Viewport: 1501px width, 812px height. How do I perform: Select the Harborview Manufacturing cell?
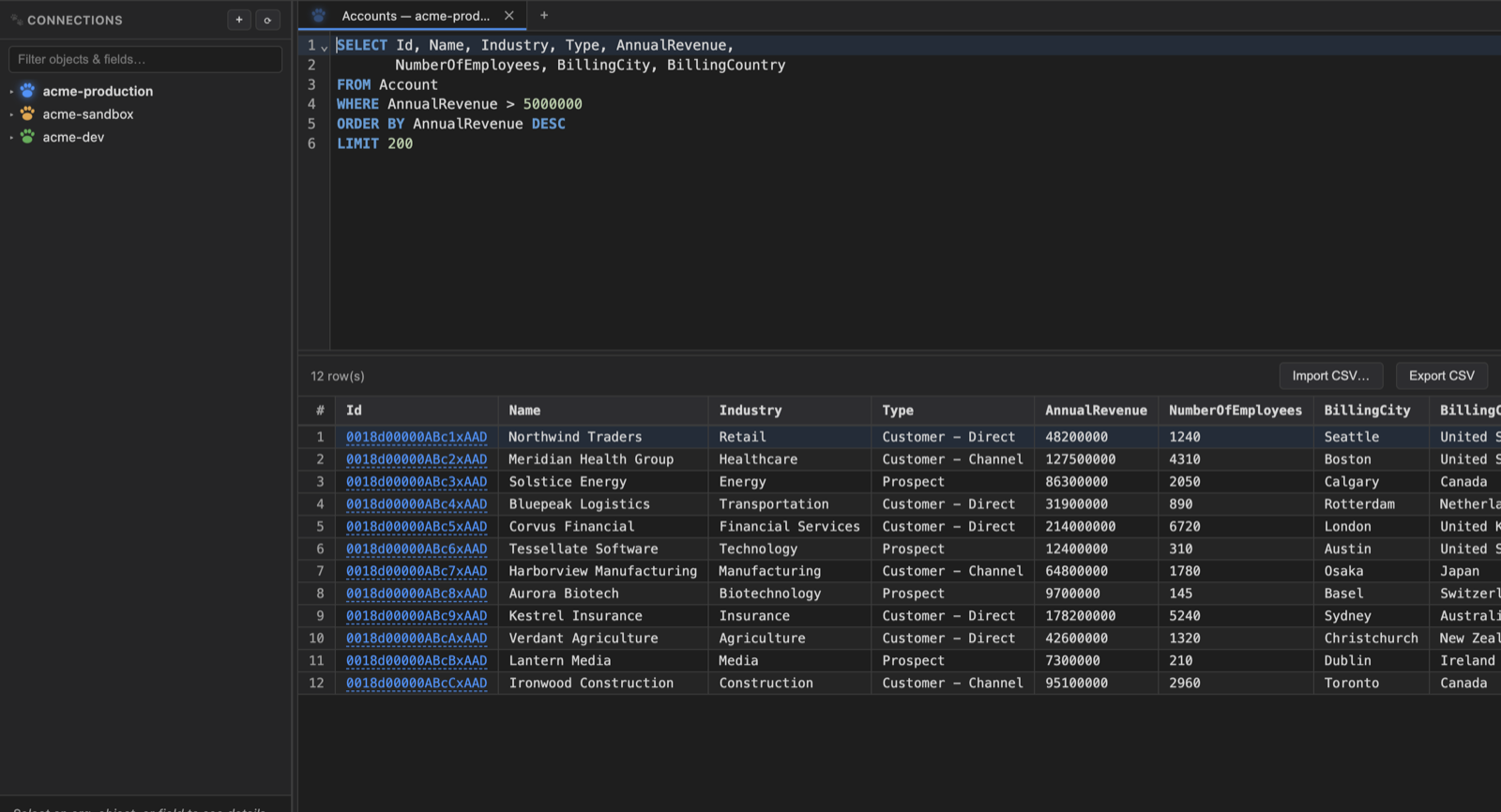coord(603,571)
